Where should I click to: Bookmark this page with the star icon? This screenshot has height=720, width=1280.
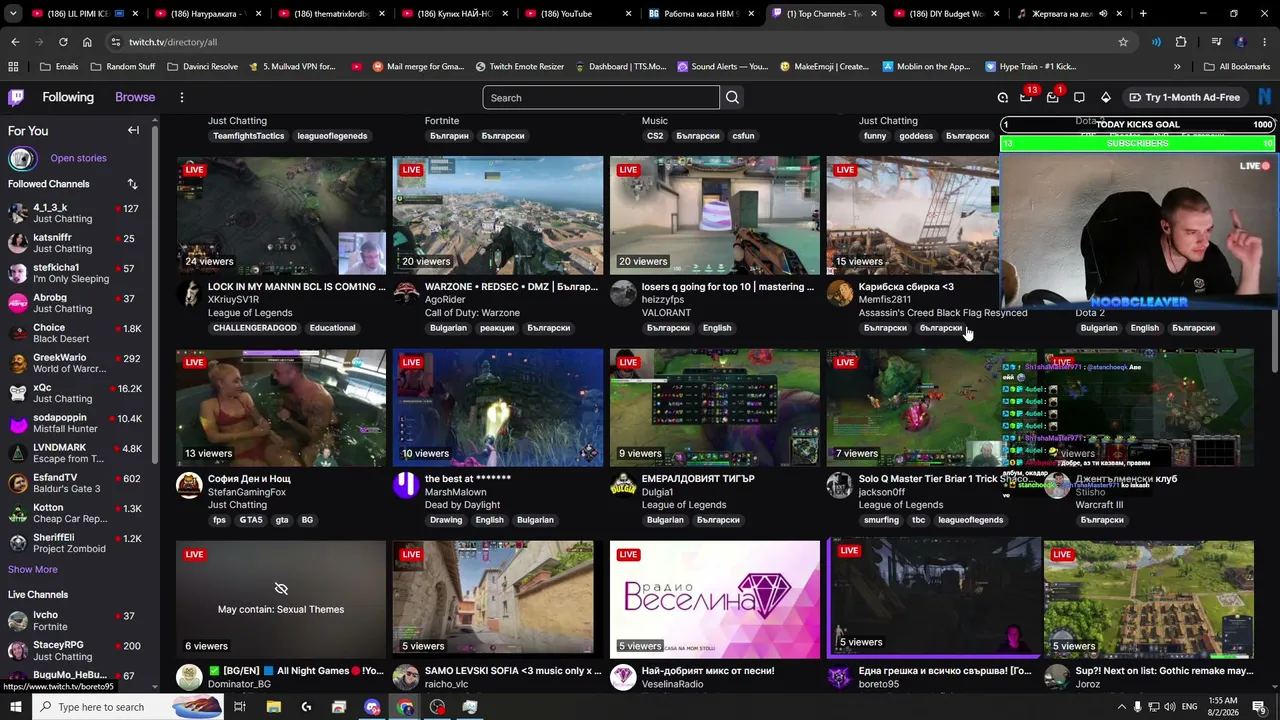point(1123,42)
